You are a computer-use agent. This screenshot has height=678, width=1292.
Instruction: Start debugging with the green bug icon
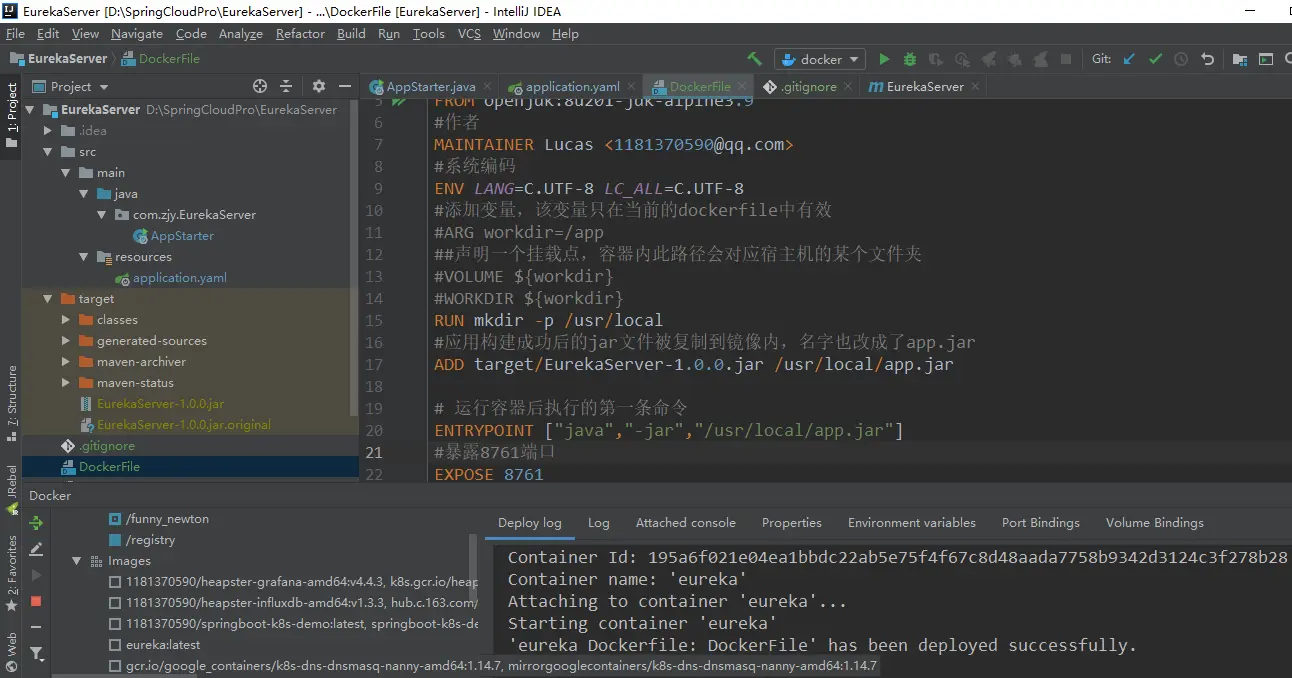[910, 59]
